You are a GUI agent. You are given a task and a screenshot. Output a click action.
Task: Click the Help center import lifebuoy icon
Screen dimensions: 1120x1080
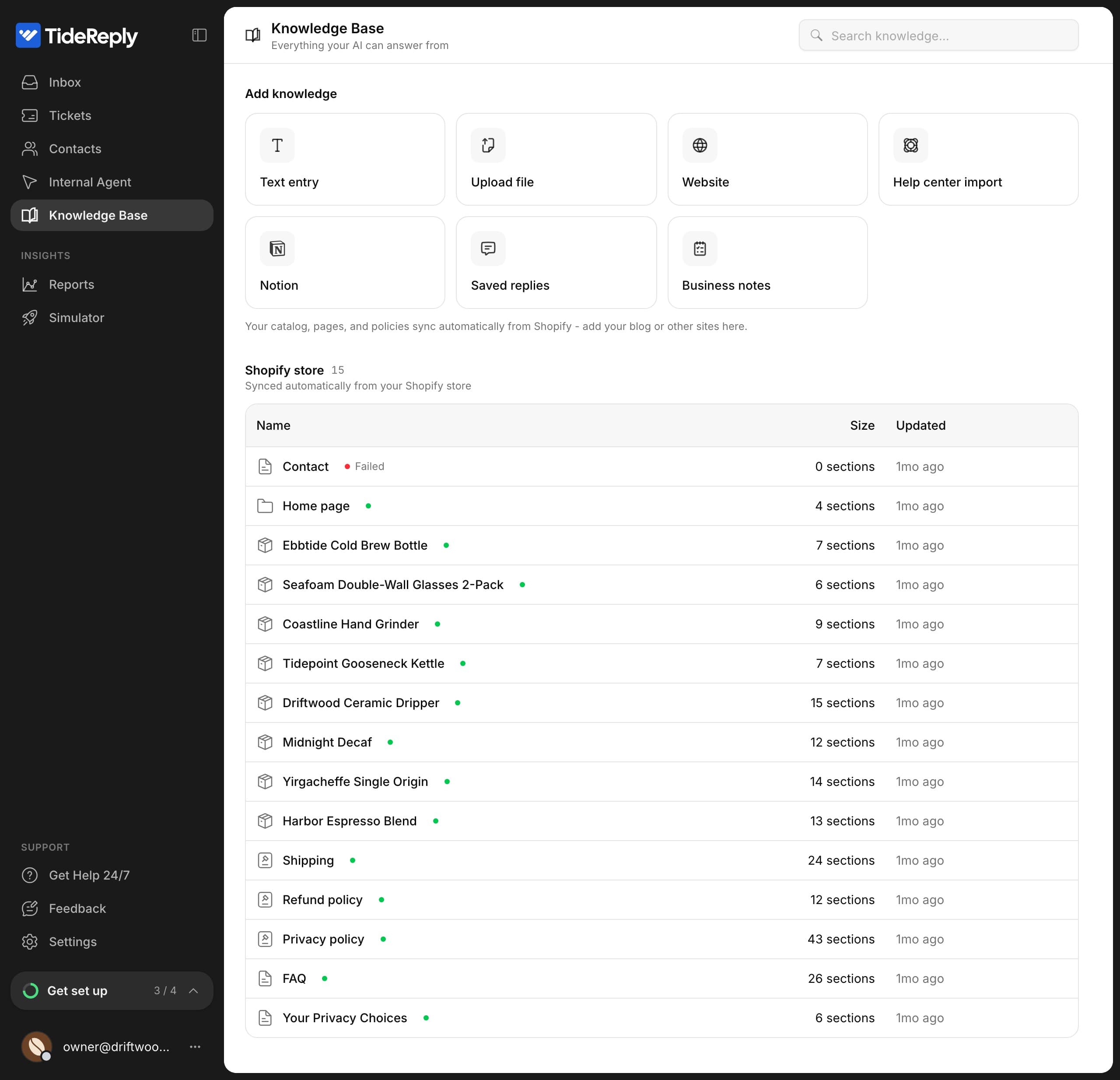pyautogui.click(x=910, y=145)
